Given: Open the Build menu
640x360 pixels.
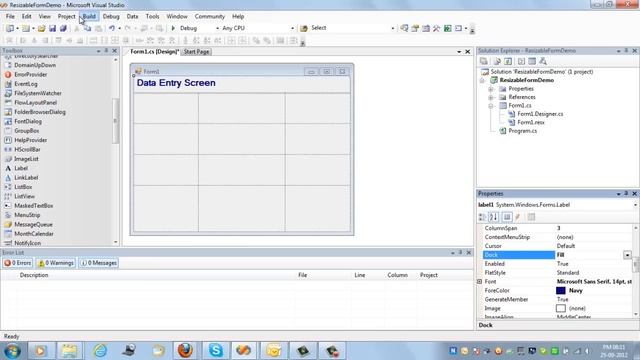Looking at the screenshot, I should tap(89, 16).
